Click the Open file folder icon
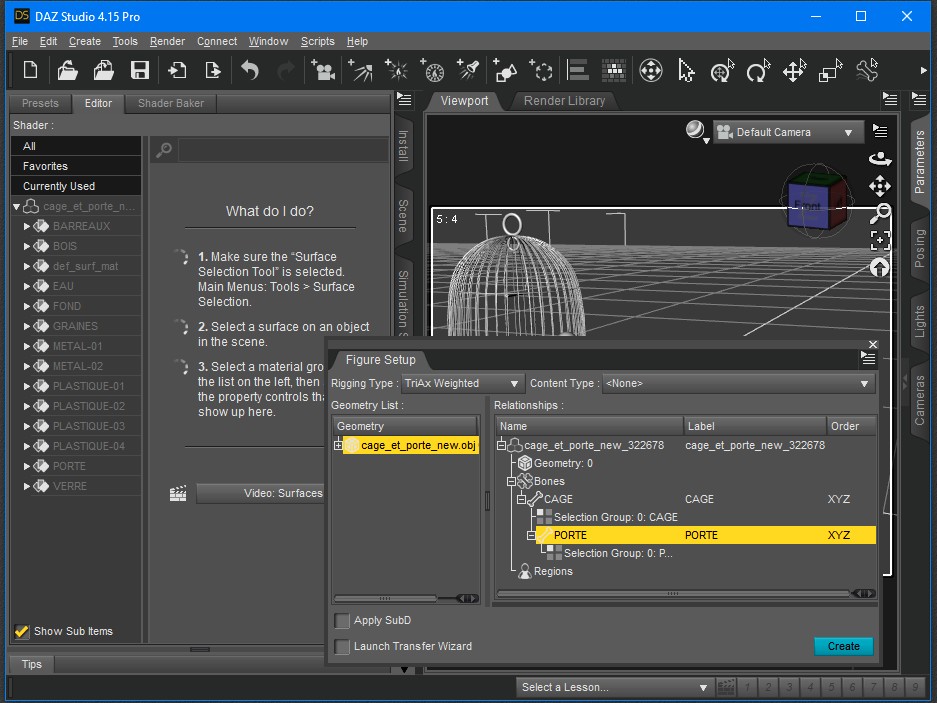Viewport: 937px width, 703px height. 68,71
